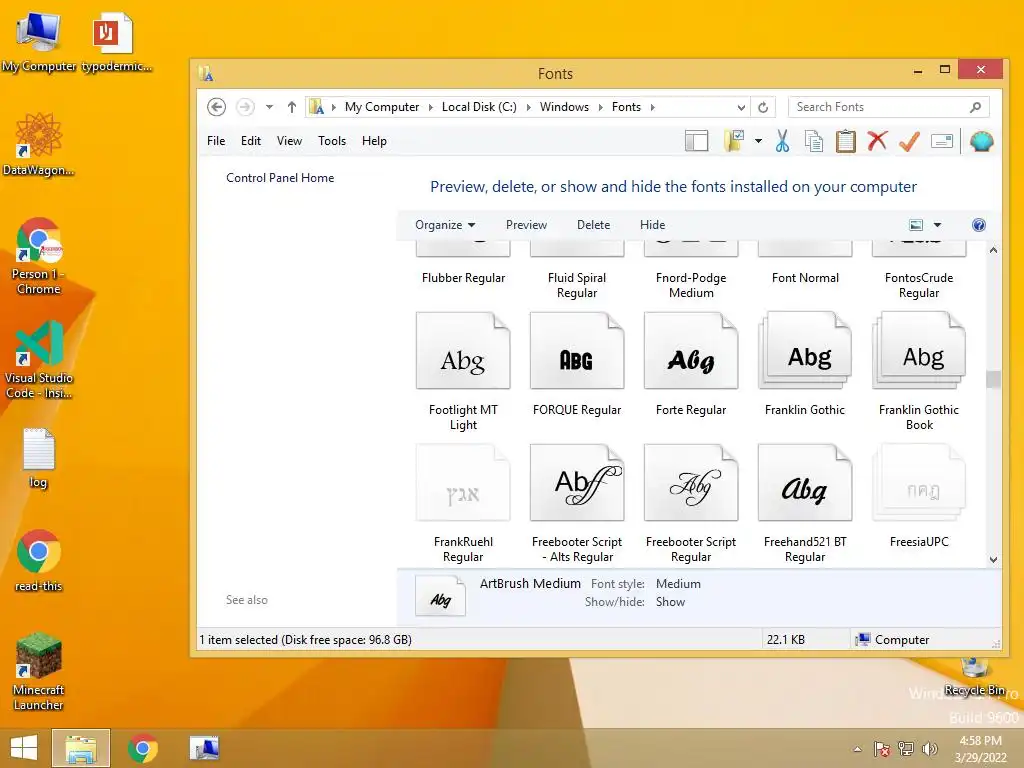Viewport: 1024px width, 768px height.
Task: Open the Organize dropdown
Action: coord(445,225)
